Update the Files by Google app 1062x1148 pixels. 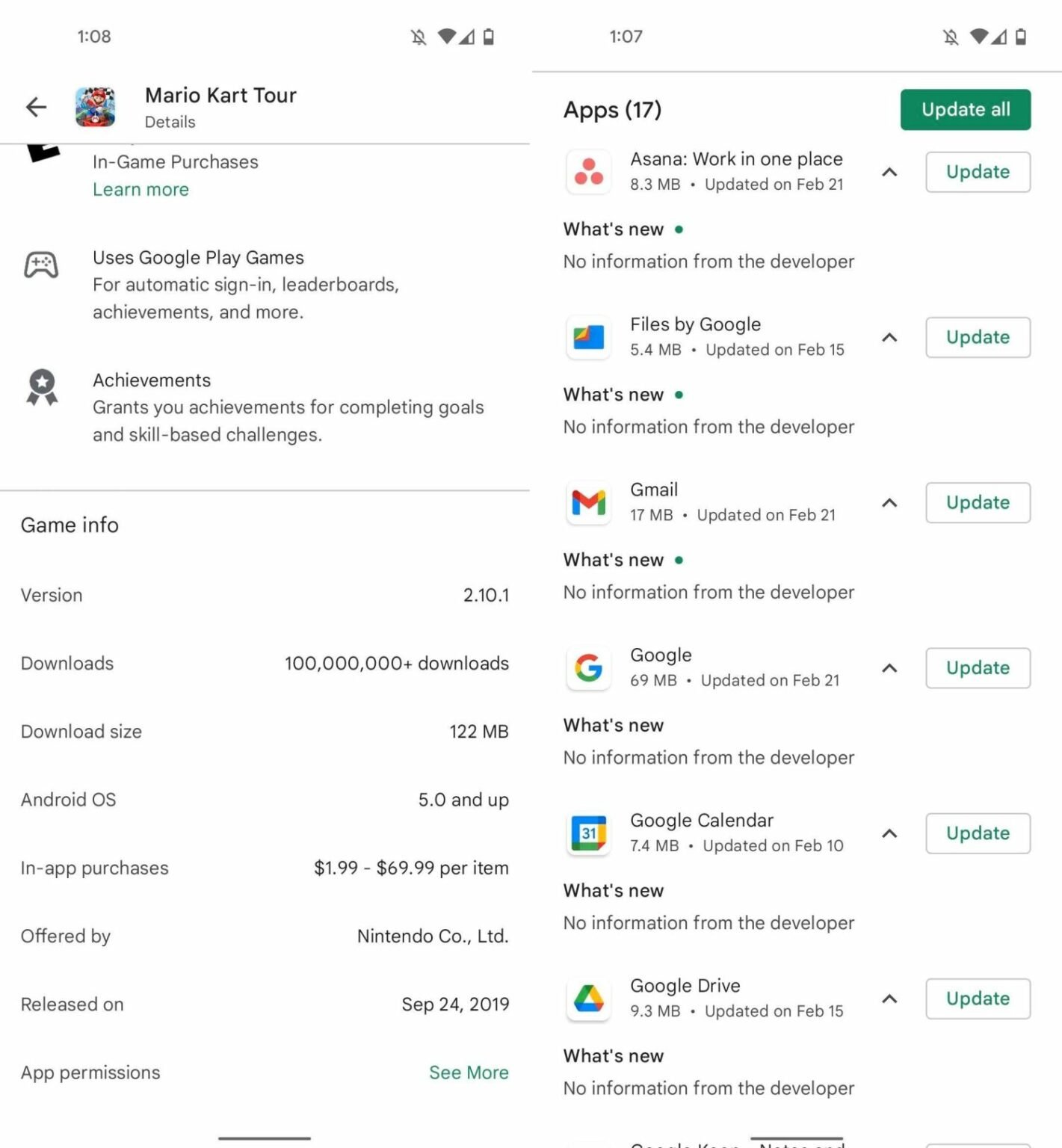pyautogui.click(x=978, y=338)
